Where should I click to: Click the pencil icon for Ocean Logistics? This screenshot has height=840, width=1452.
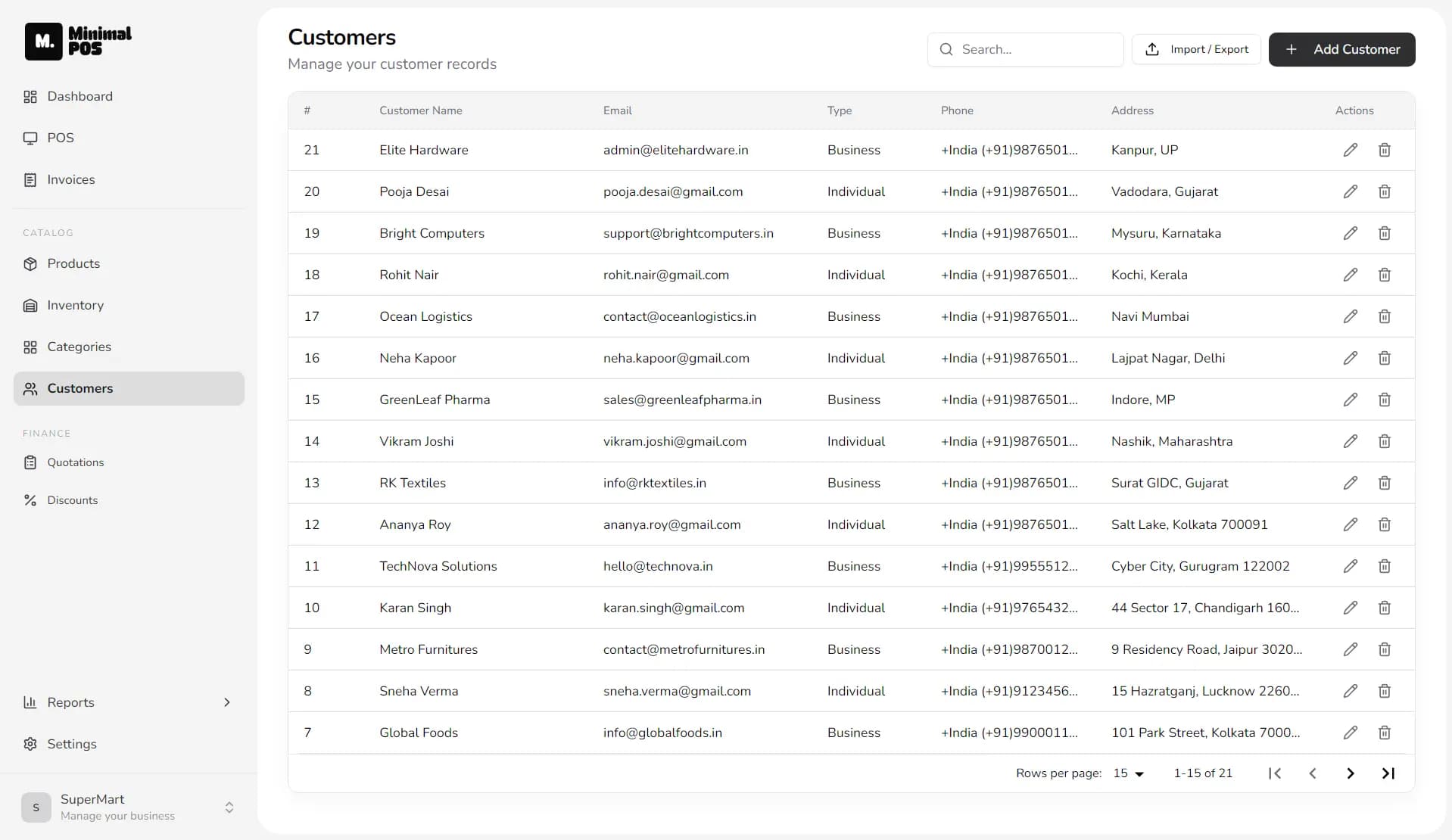click(1350, 316)
